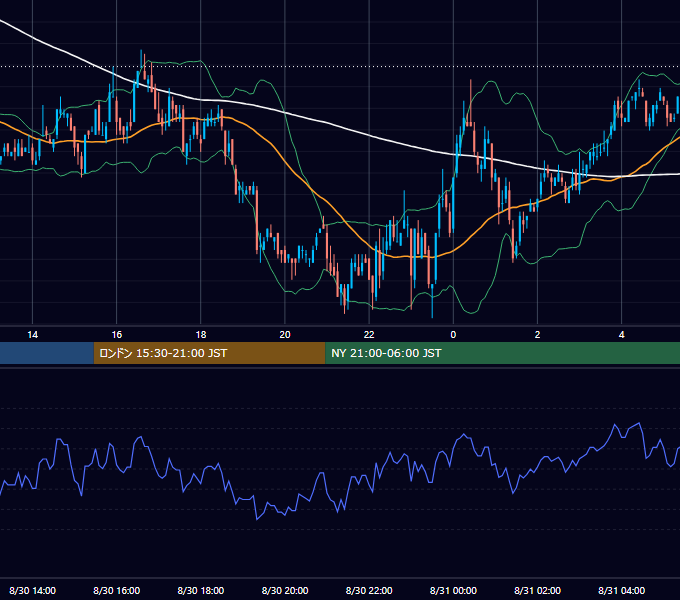Click the 8/30 20:00 date label
The width and height of the screenshot is (680, 600).
point(285,590)
